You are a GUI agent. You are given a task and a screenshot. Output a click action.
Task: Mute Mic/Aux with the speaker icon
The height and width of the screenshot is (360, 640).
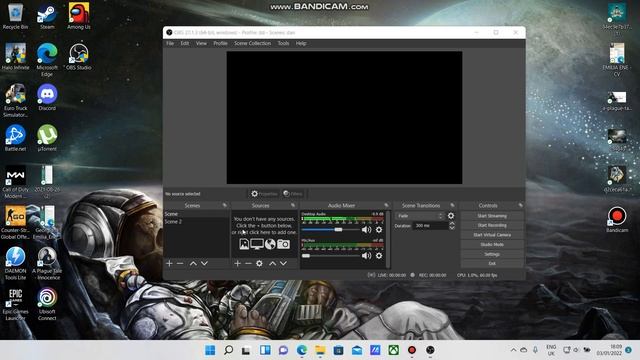367,256
